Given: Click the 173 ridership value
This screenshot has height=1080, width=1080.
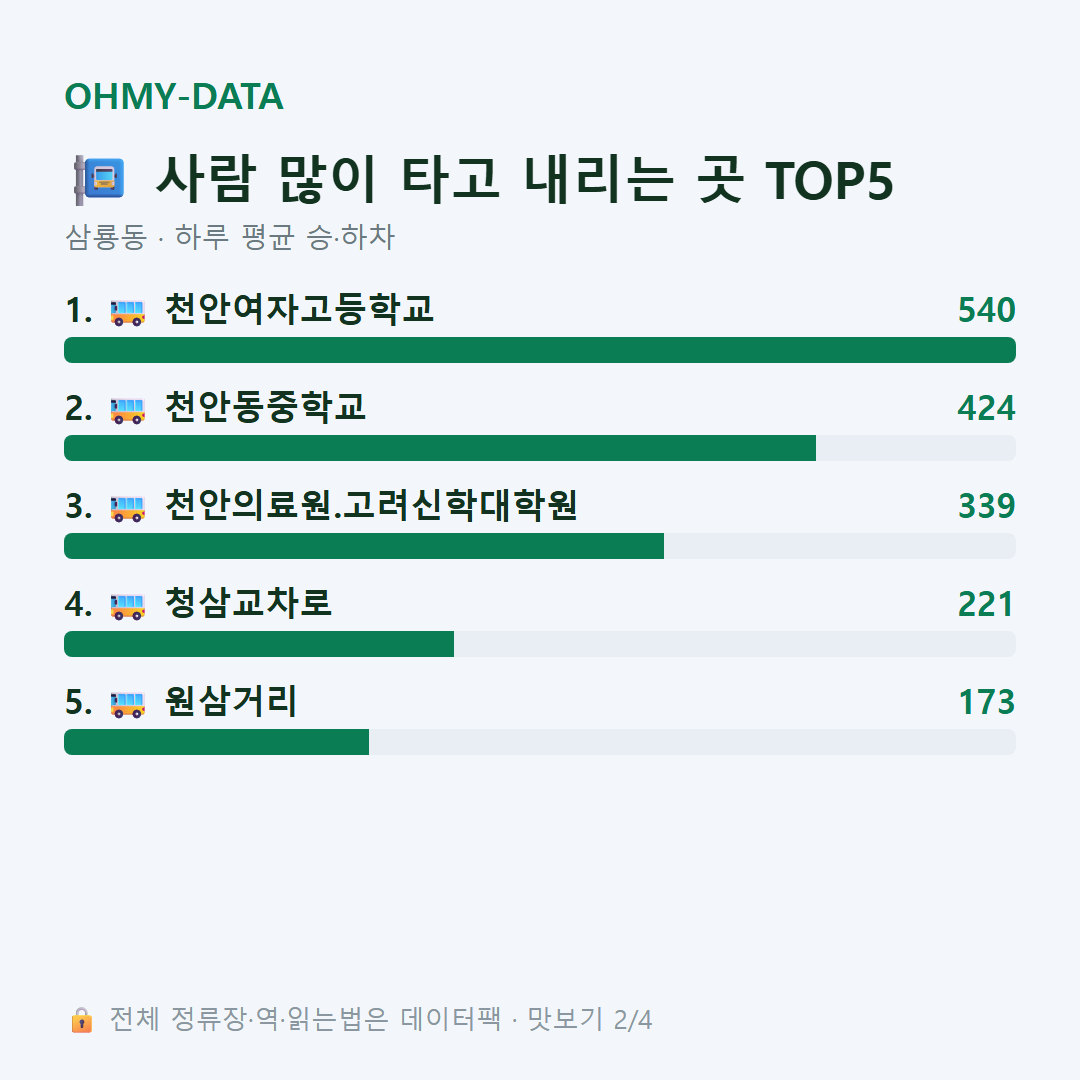Looking at the screenshot, I should pyautogui.click(x=986, y=702).
